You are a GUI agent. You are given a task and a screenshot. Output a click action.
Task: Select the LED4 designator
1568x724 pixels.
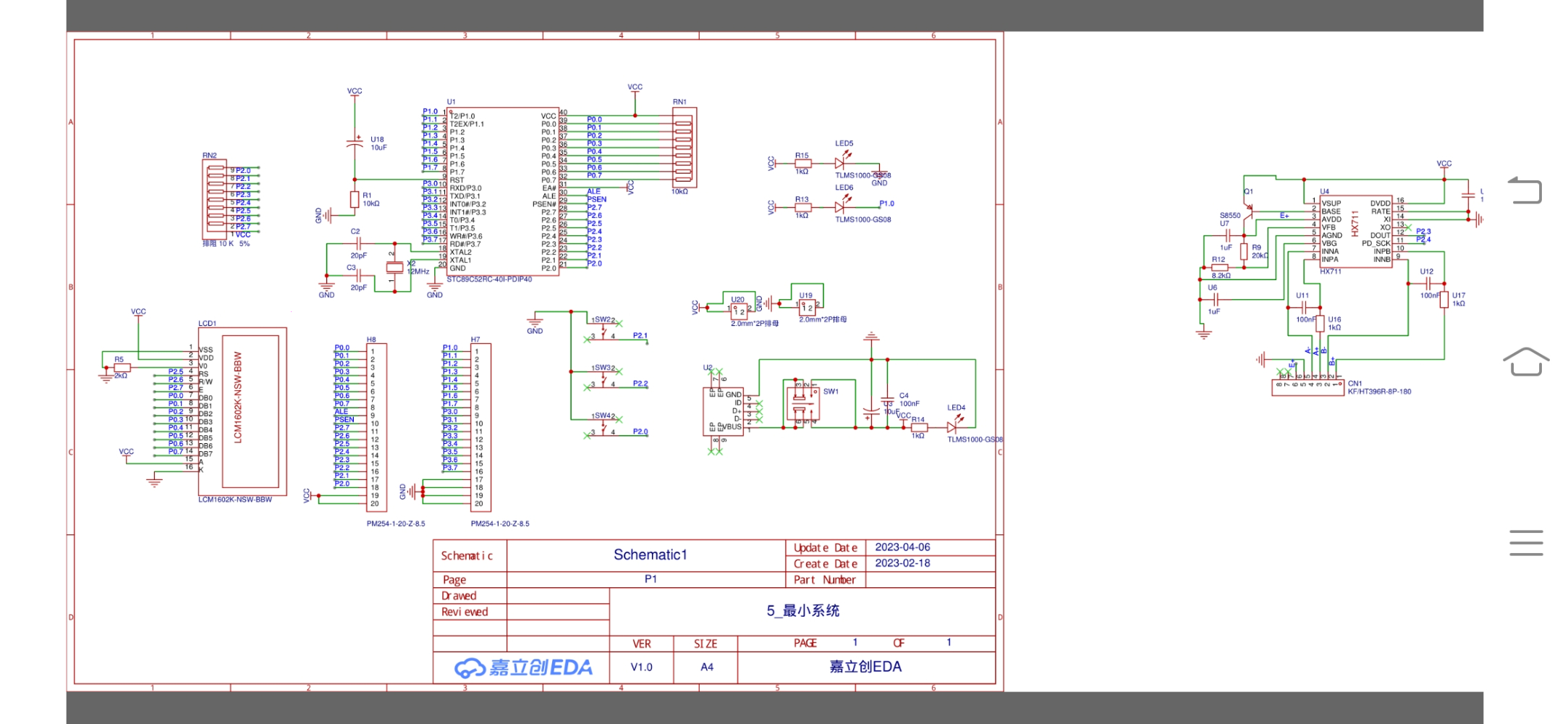point(956,408)
